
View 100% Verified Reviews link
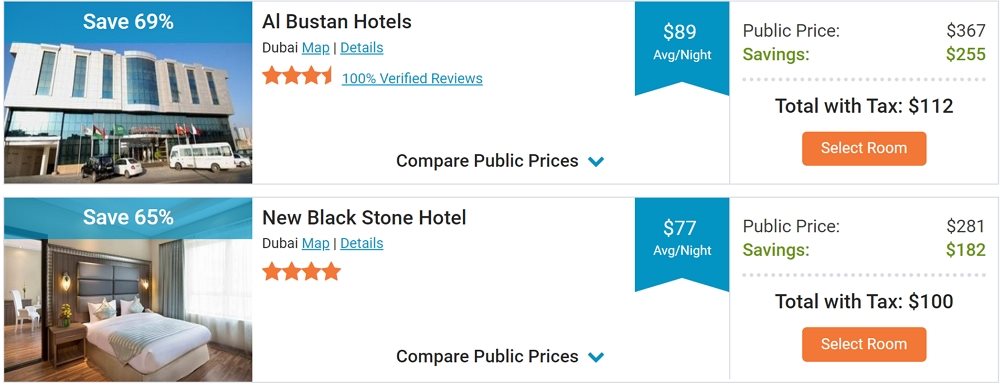(x=412, y=78)
